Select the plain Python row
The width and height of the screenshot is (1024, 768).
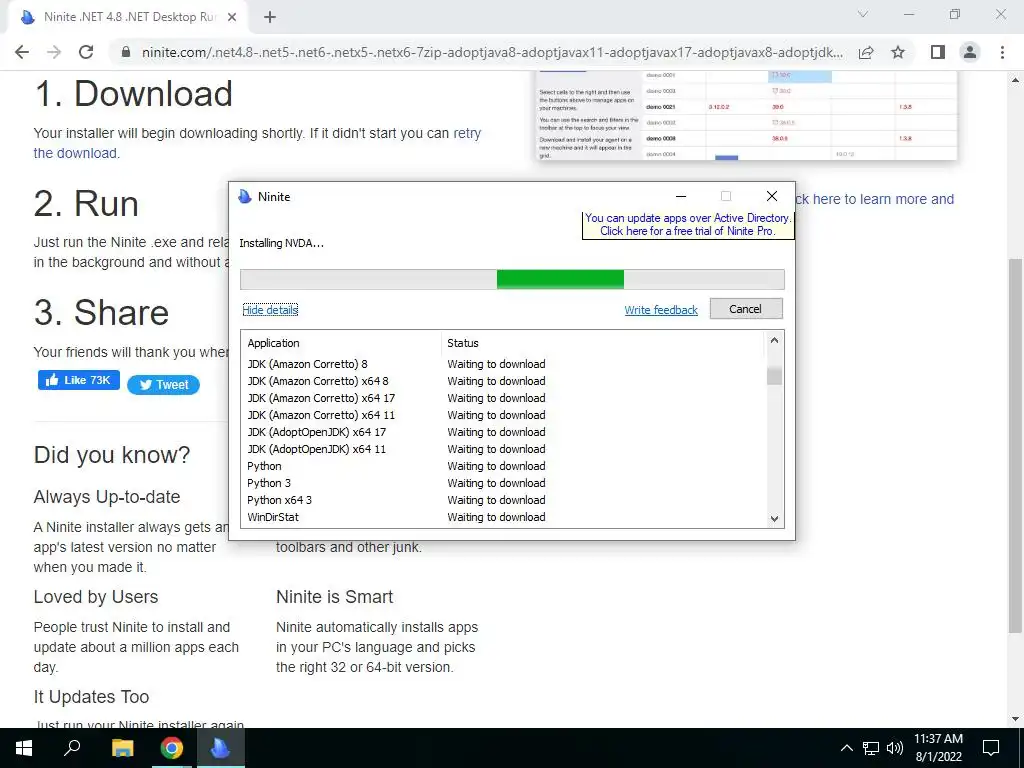point(503,466)
